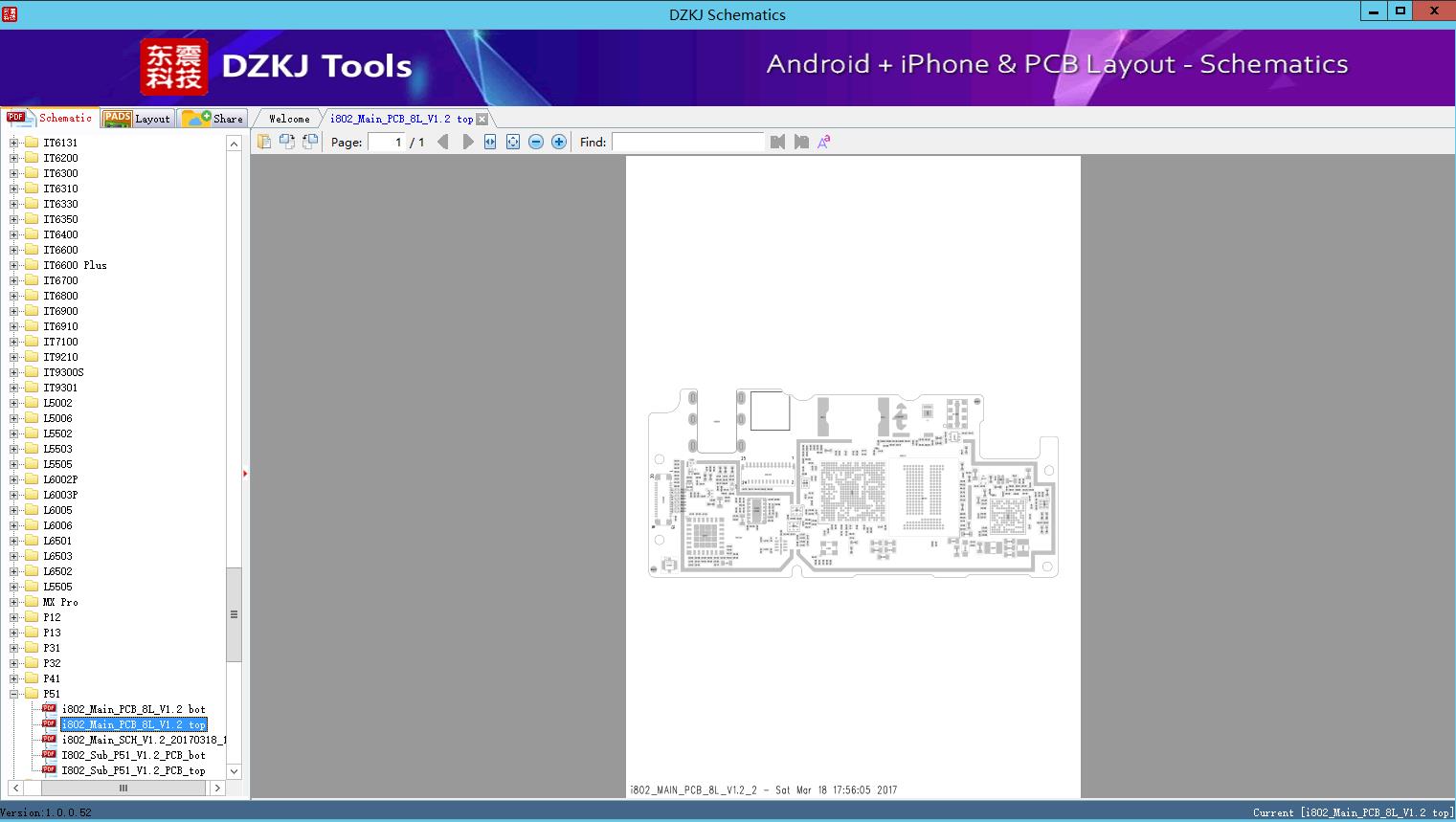The height and width of the screenshot is (822, 1456).
Task: Click the case-sensitive search icon beside Find
Action: [x=822, y=141]
